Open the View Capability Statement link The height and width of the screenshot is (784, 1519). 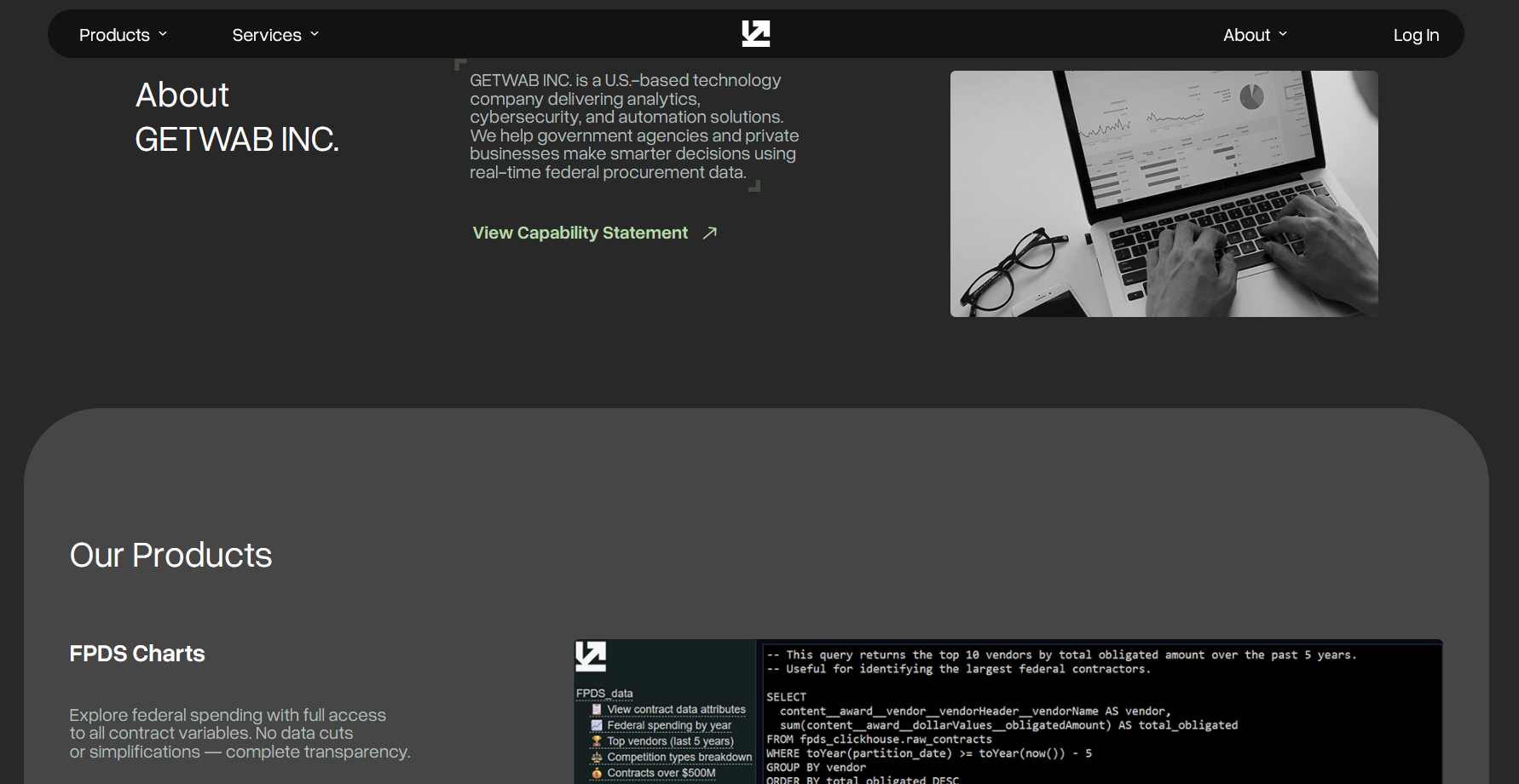(x=595, y=233)
